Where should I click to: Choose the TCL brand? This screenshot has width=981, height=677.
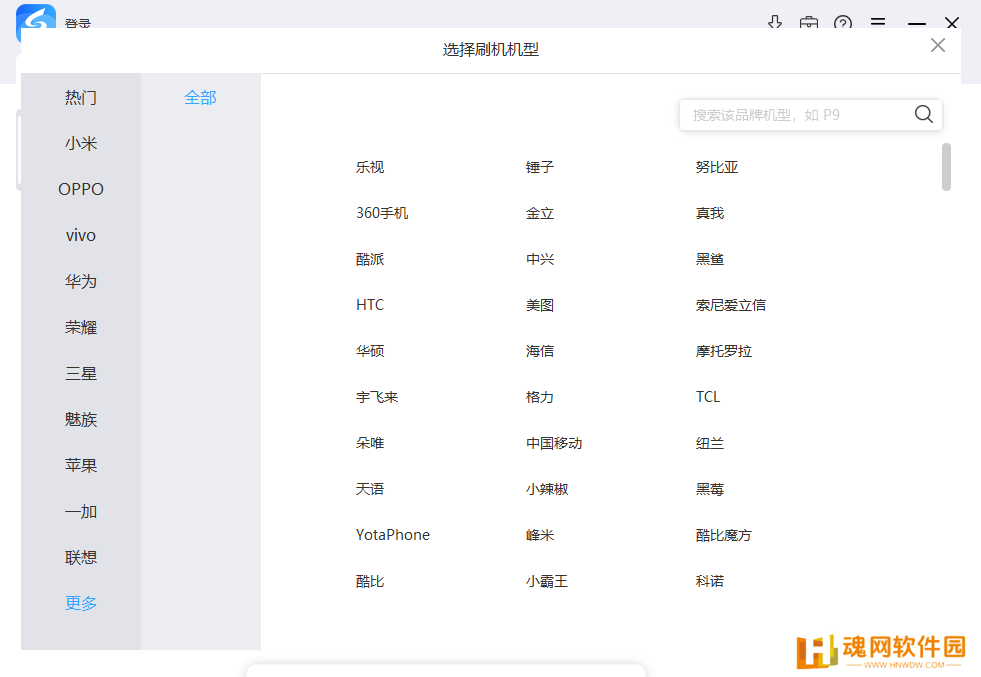(x=708, y=397)
